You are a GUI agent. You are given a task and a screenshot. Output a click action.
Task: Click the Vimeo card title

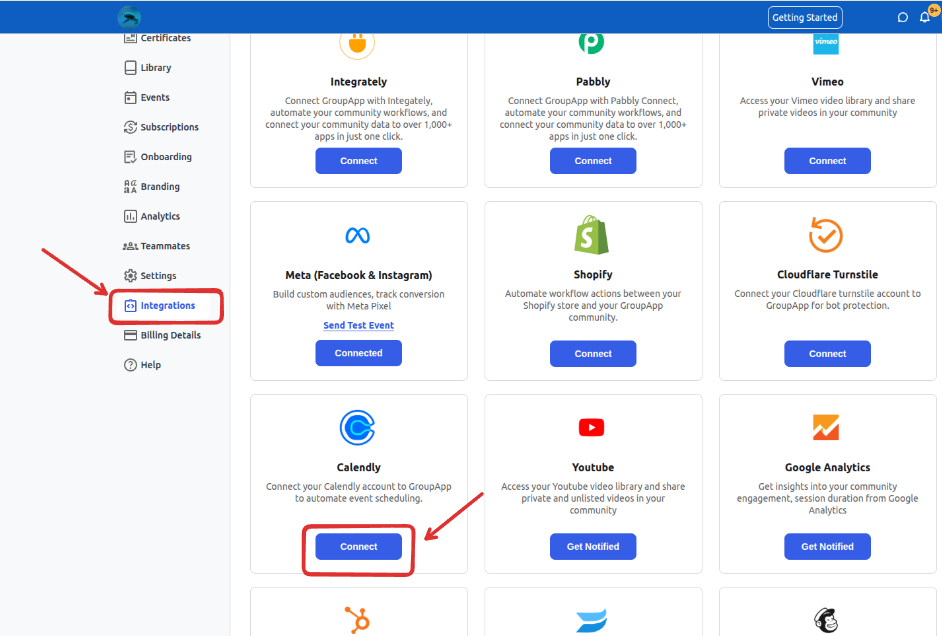pos(827,82)
